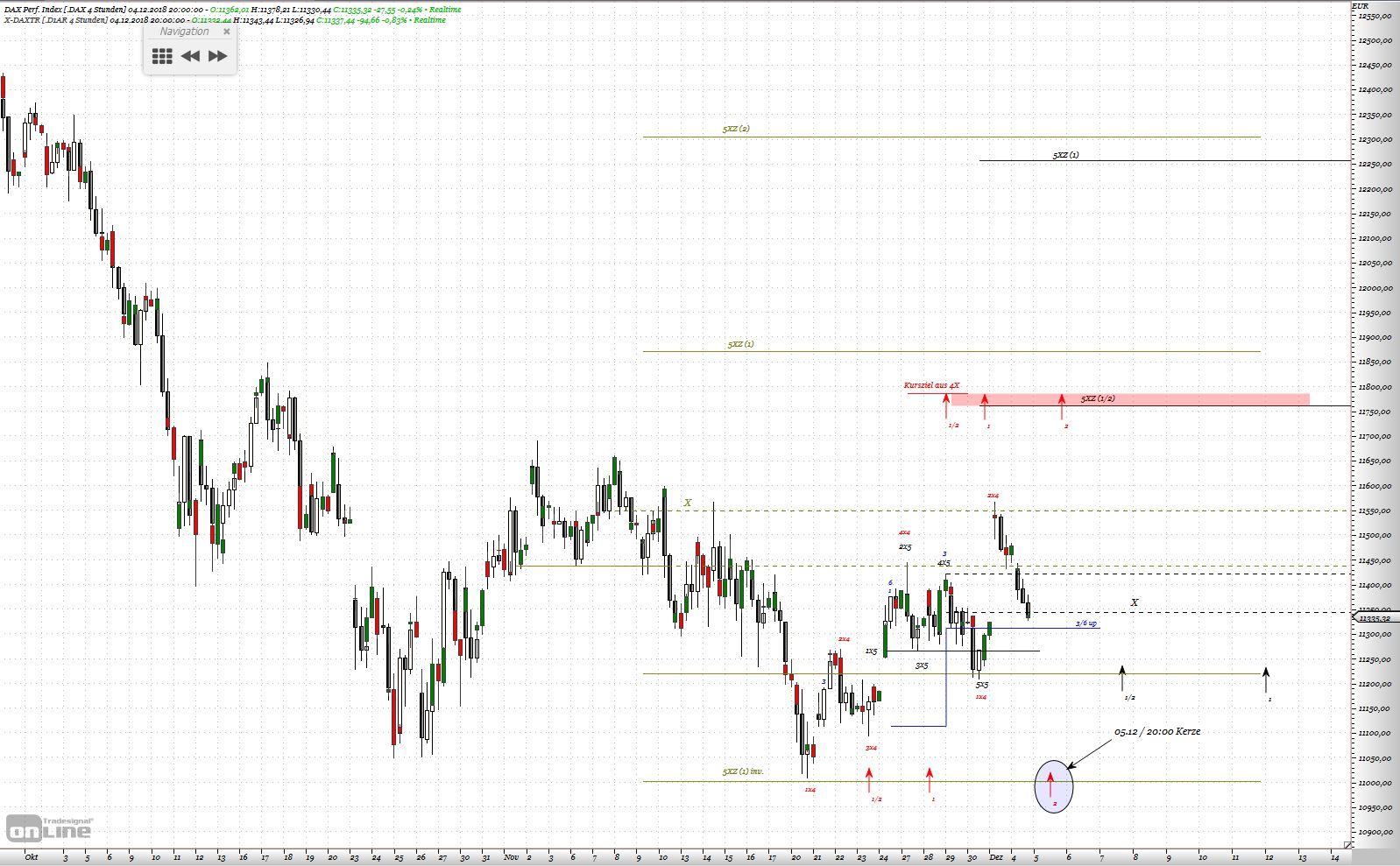Click the 11500,00 price axis label
1400x866 pixels.
(x=1375, y=536)
